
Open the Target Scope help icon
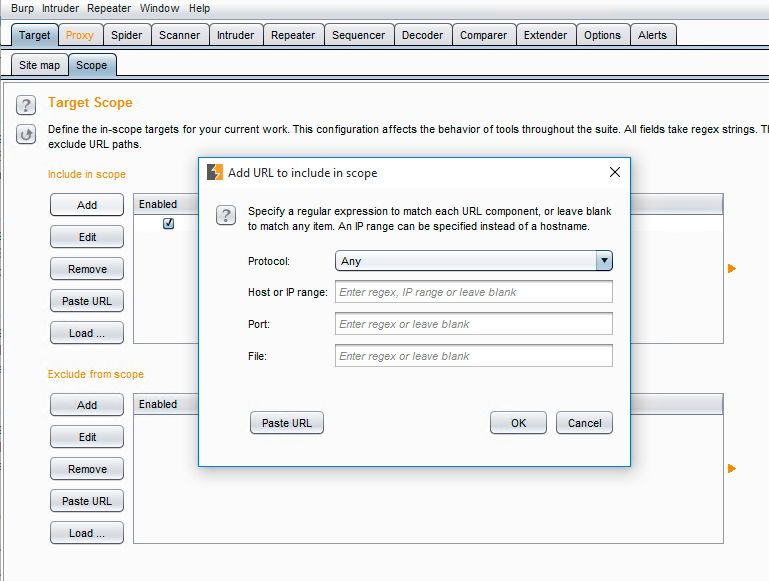tap(26, 105)
